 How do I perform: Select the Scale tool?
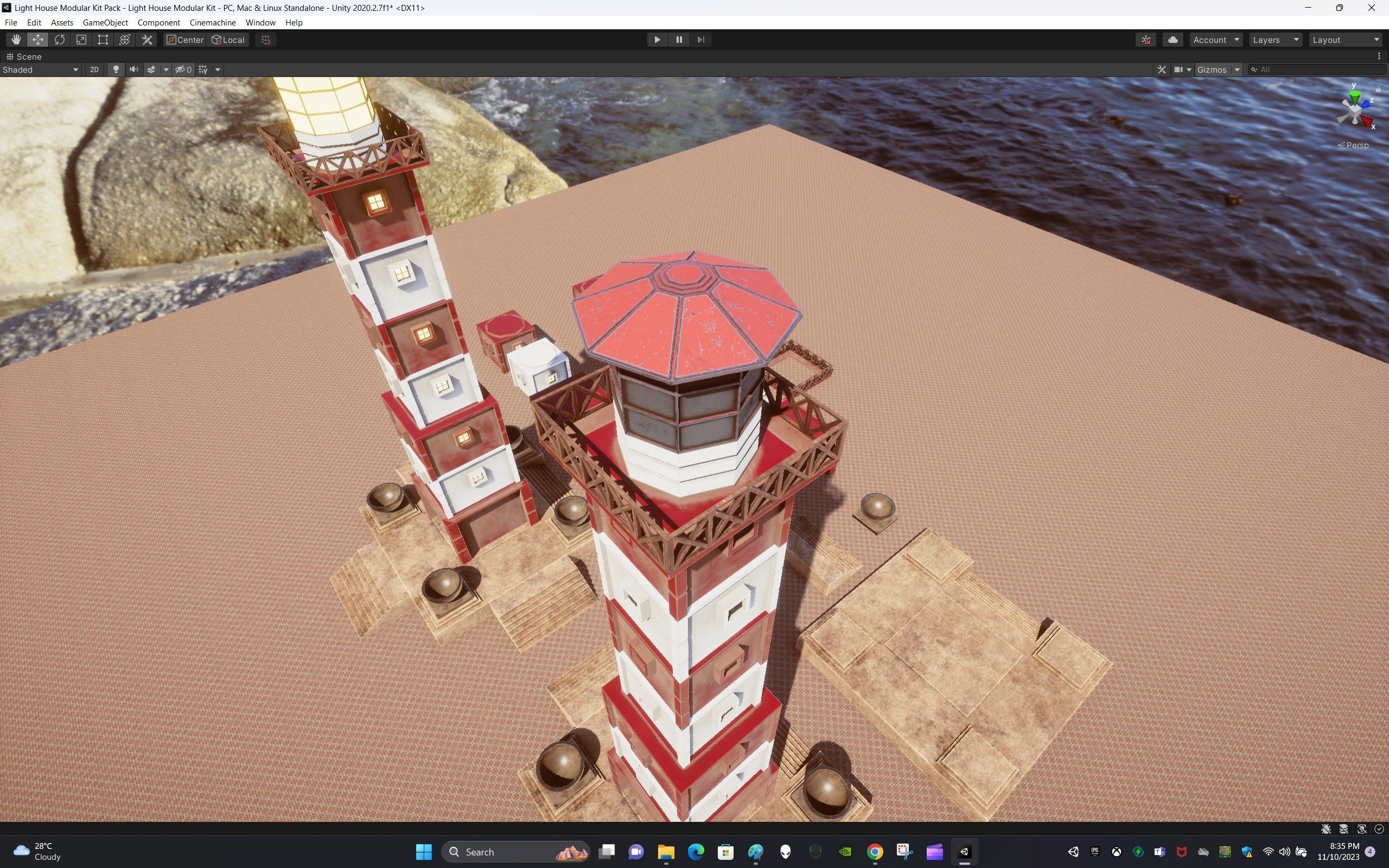coord(81,40)
